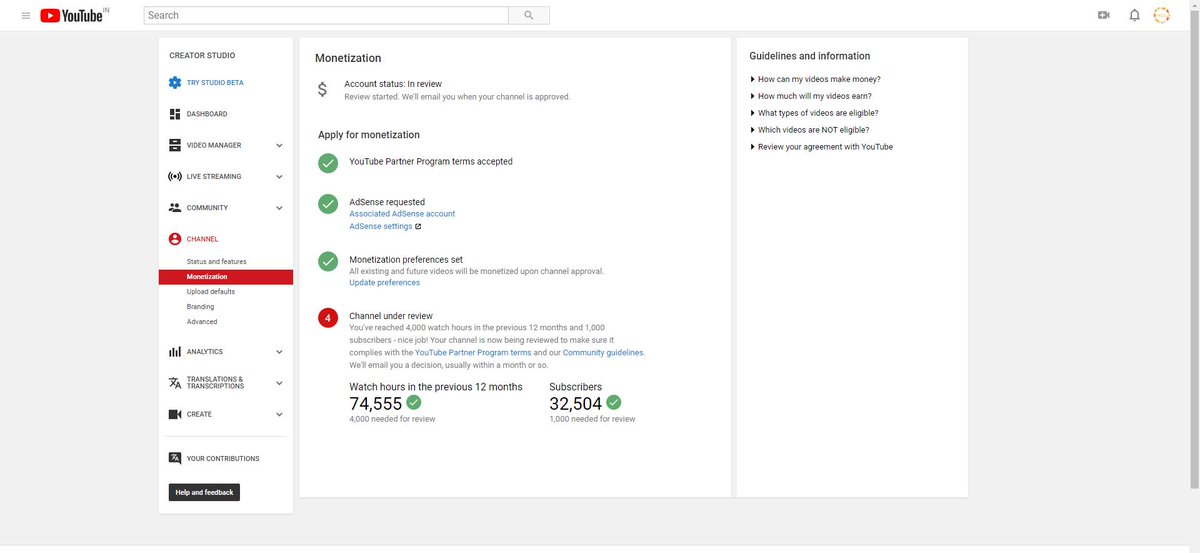Image resolution: width=1200 pixels, height=553 pixels.
Task: Click the Update preferences link
Action: tap(384, 283)
